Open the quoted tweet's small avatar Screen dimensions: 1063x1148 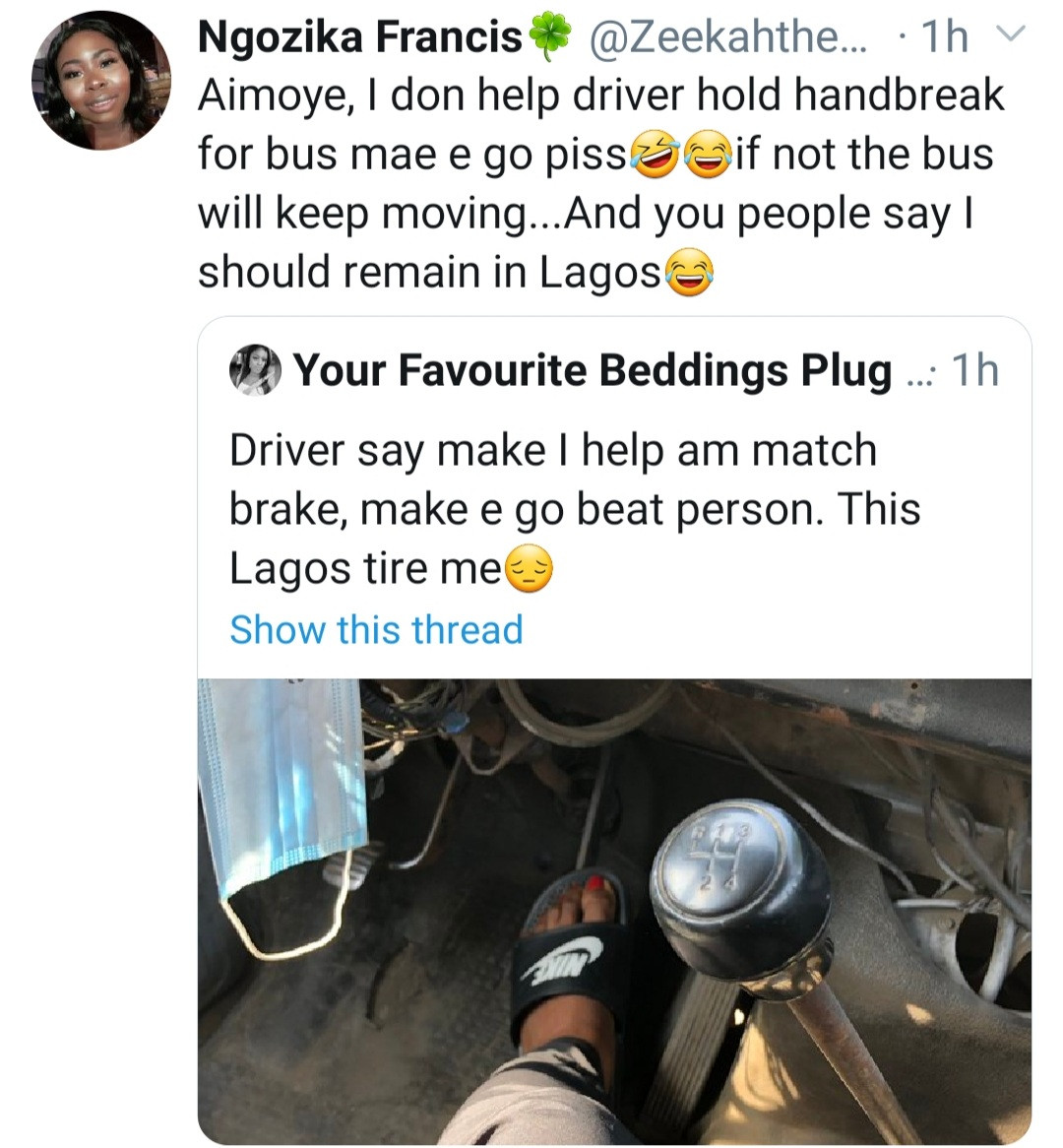point(256,370)
